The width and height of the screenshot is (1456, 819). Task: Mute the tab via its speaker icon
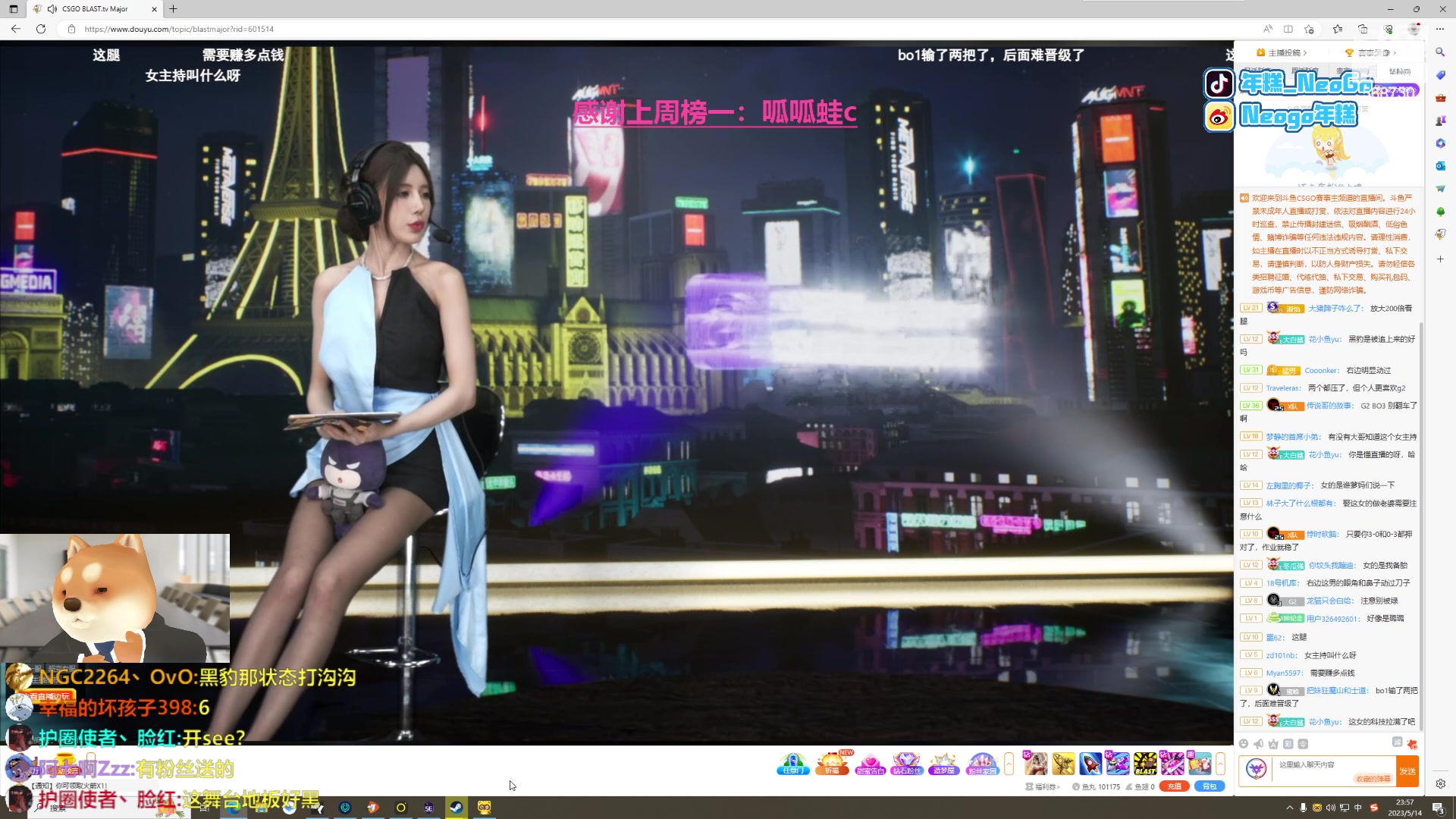tap(52, 9)
